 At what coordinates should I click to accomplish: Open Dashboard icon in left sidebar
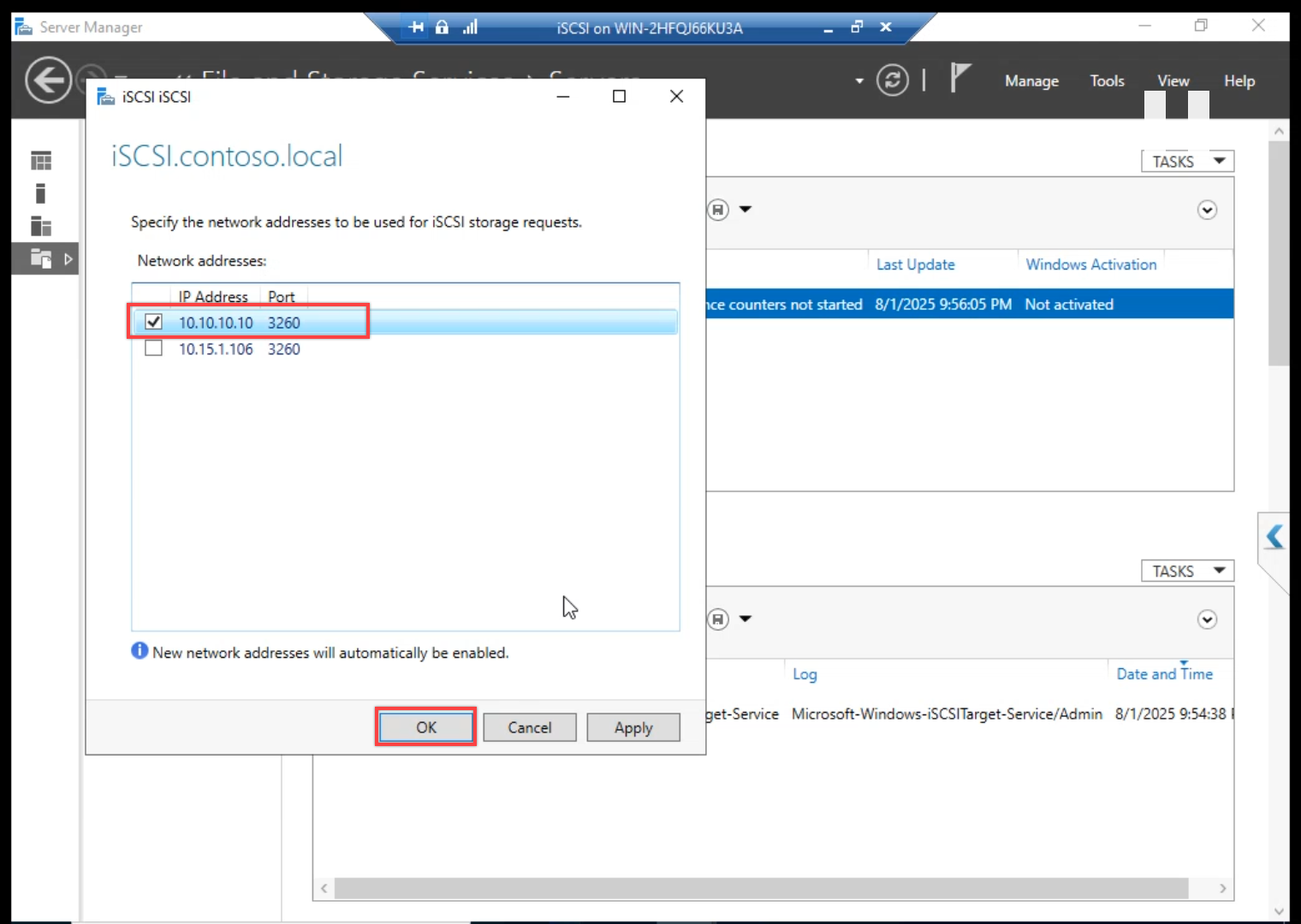(x=41, y=161)
